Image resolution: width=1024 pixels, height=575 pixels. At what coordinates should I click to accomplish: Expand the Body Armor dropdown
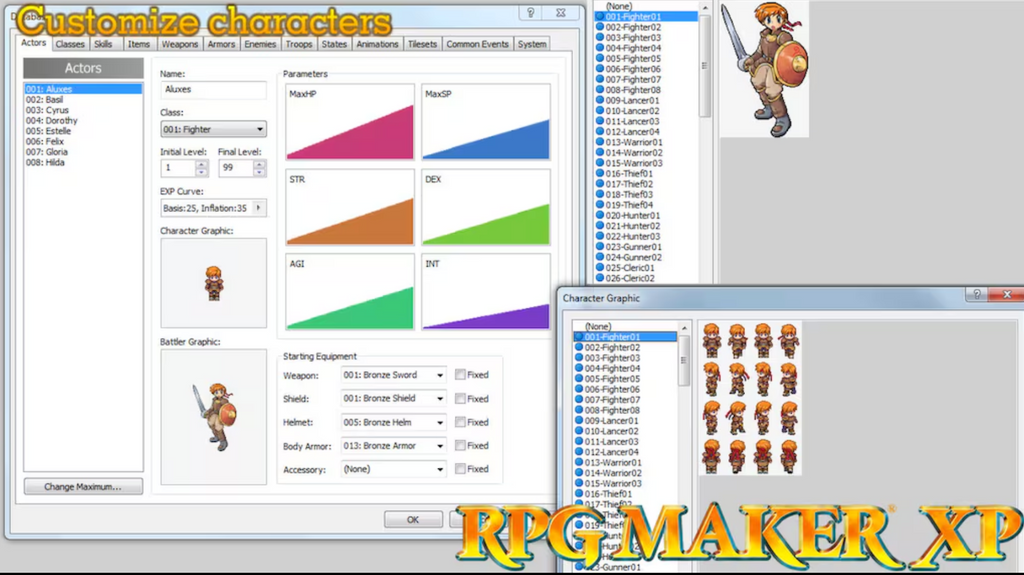coord(440,446)
